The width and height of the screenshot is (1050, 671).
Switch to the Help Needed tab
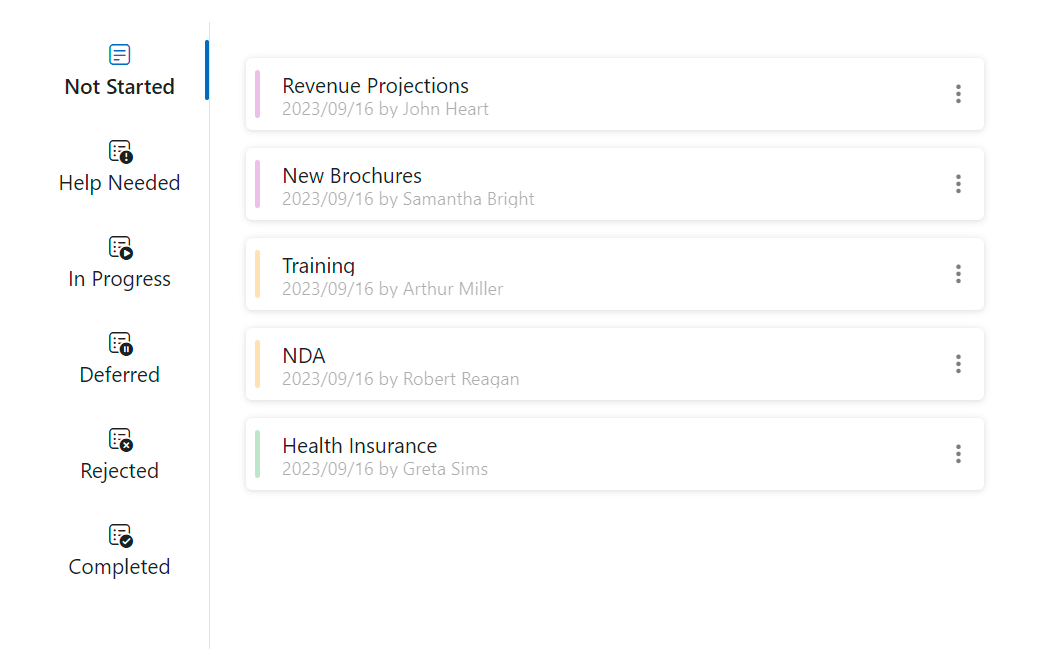pyautogui.click(x=119, y=183)
